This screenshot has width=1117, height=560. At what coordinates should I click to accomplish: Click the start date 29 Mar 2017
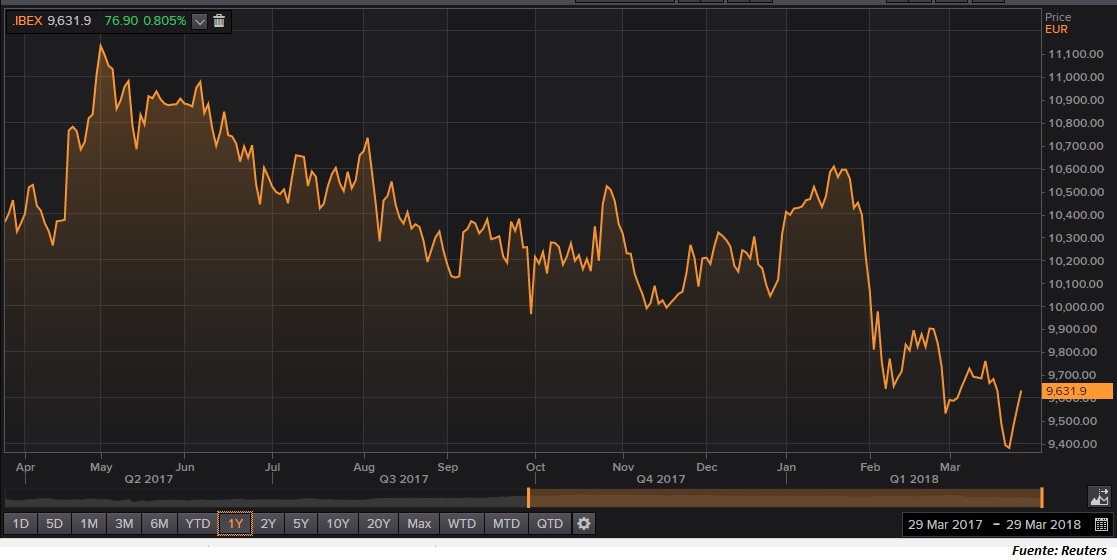coord(945,524)
